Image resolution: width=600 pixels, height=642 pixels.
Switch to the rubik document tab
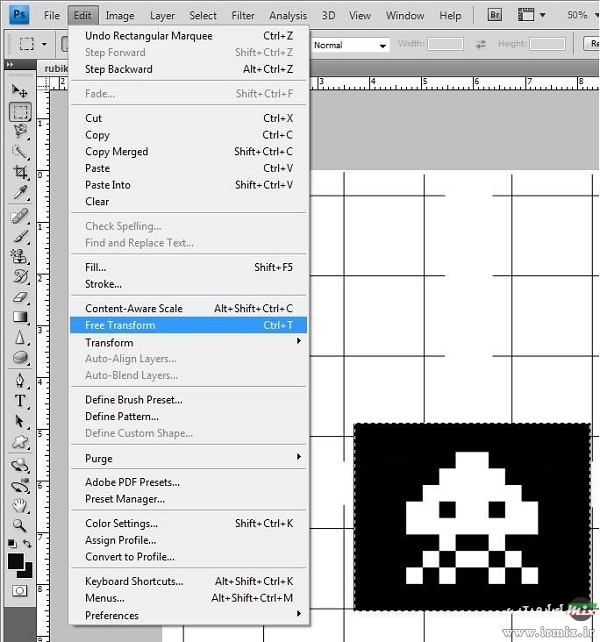[x=54, y=68]
